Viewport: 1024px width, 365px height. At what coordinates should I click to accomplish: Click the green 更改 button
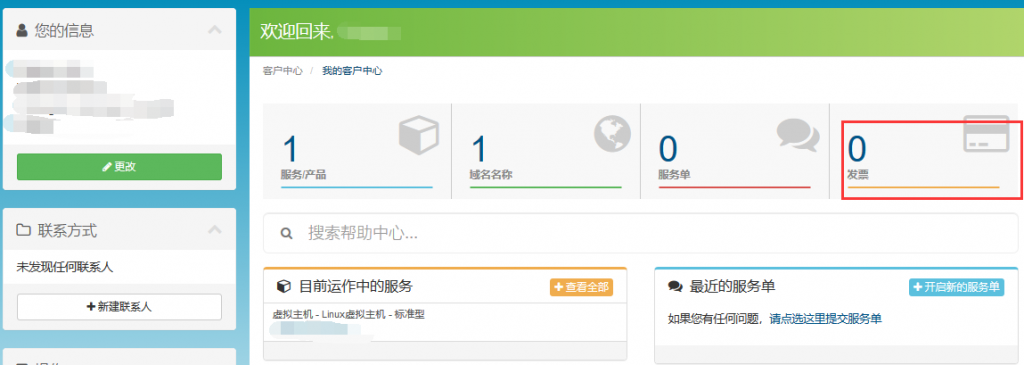tap(120, 167)
